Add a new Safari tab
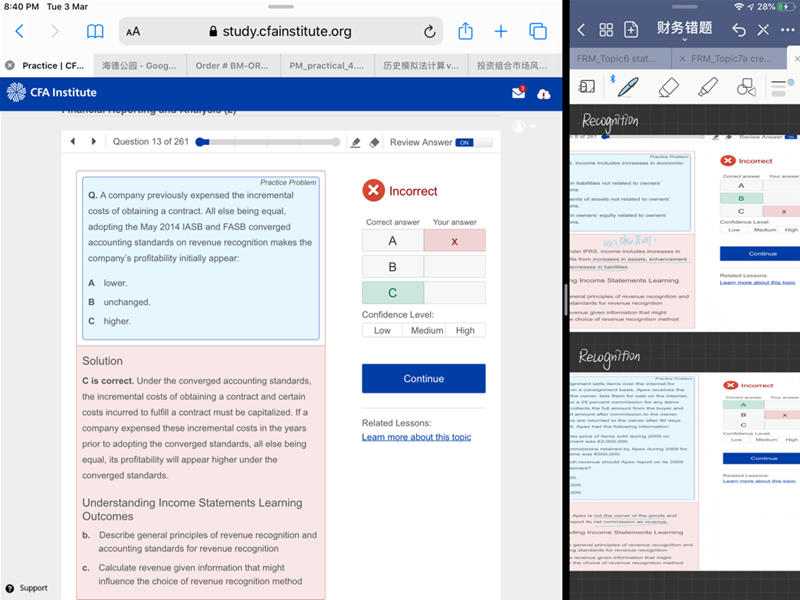This screenshot has height=600, width=800. [x=501, y=32]
